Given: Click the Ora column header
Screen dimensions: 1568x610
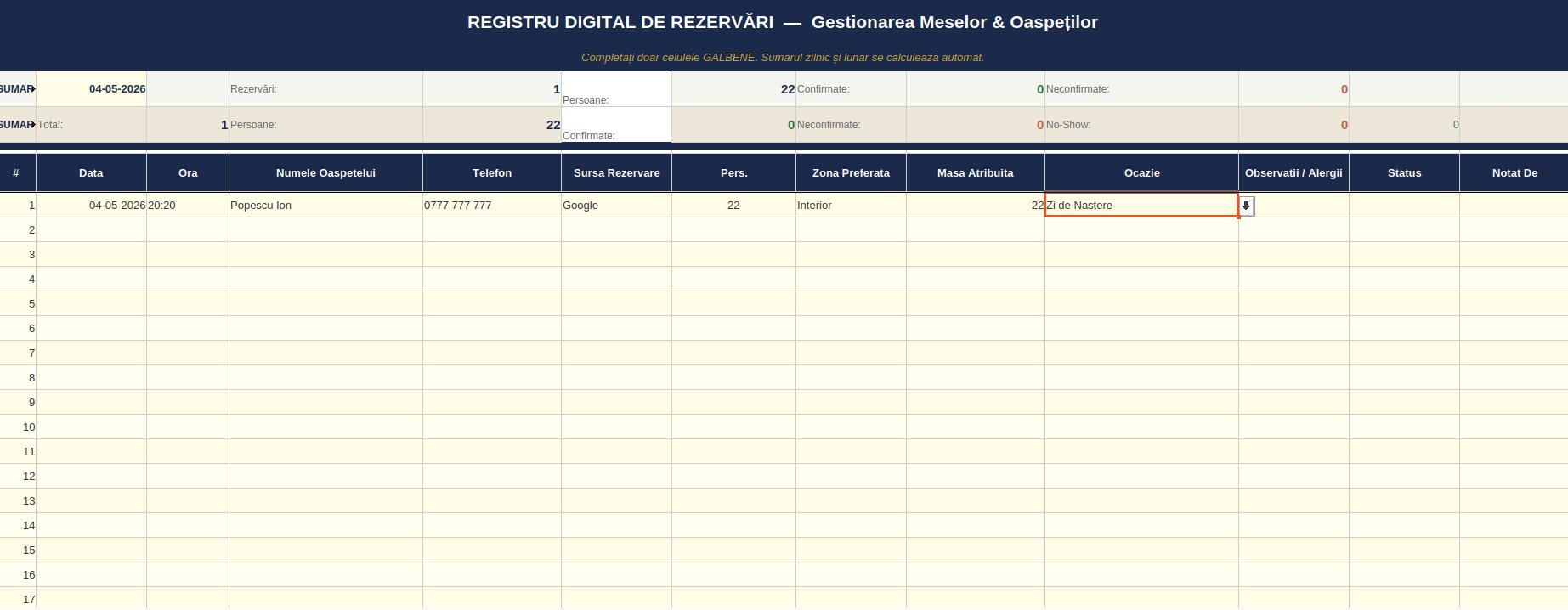Looking at the screenshot, I should pos(188,172).
